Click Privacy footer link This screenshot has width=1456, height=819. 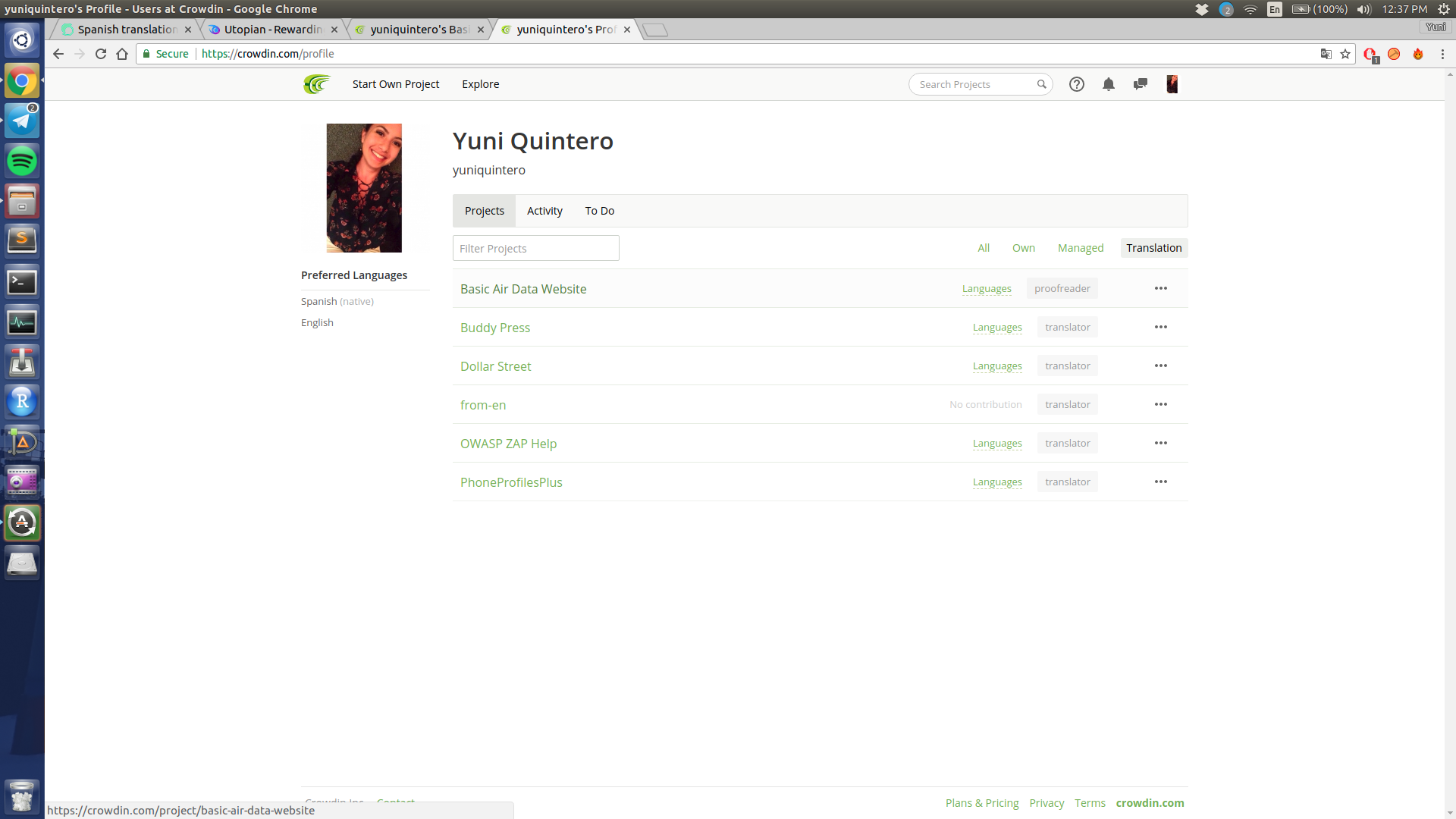click(1046, 803)
